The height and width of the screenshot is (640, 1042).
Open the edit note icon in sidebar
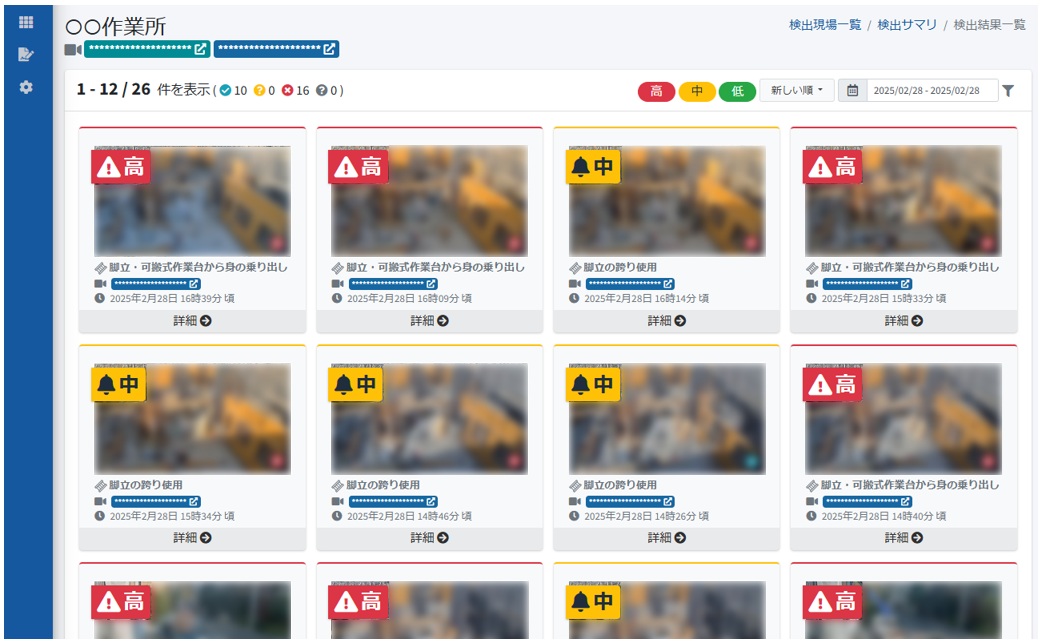click(26, 54)
